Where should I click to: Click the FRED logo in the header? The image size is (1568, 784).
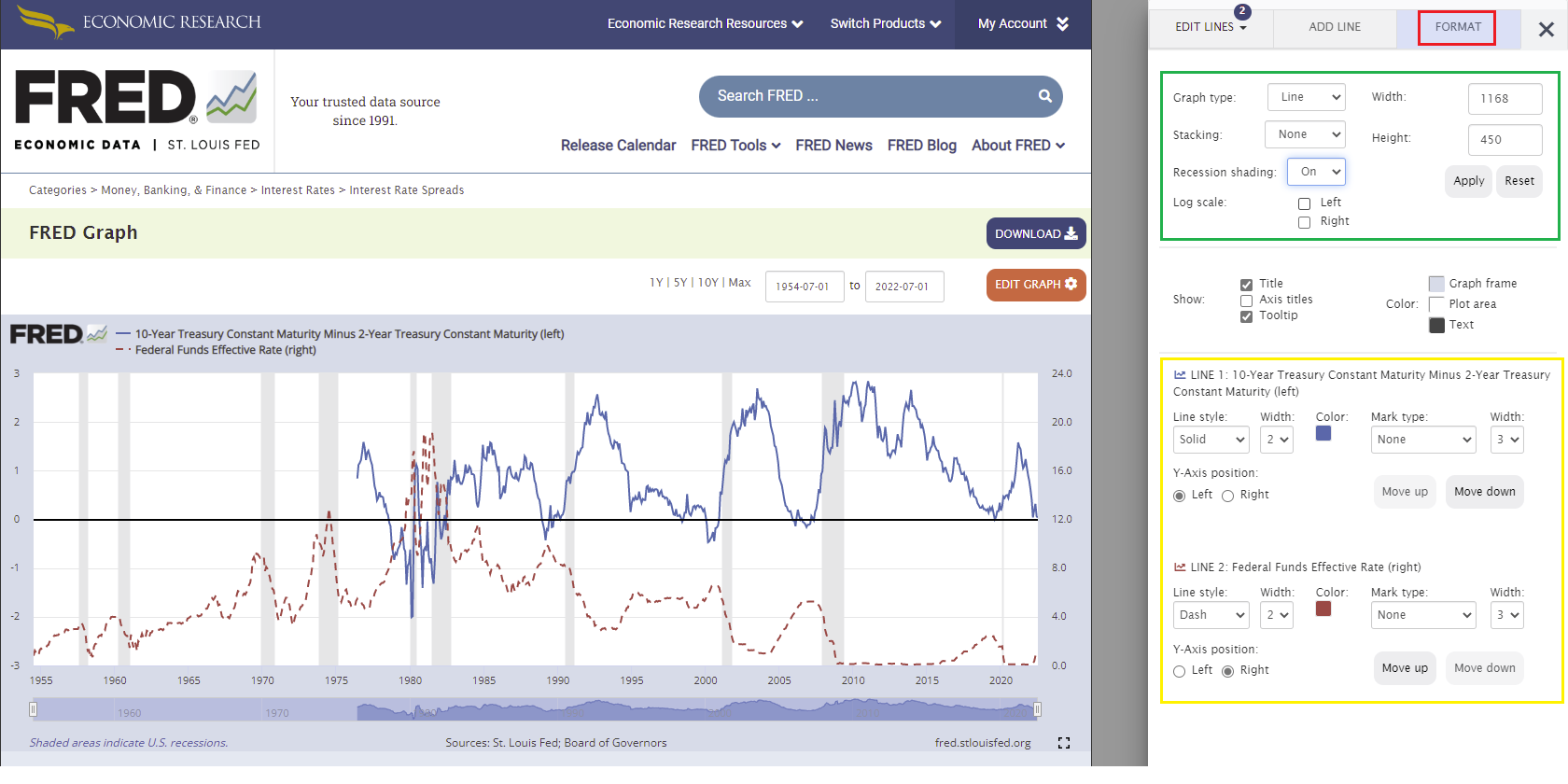(x=136, y=110)
